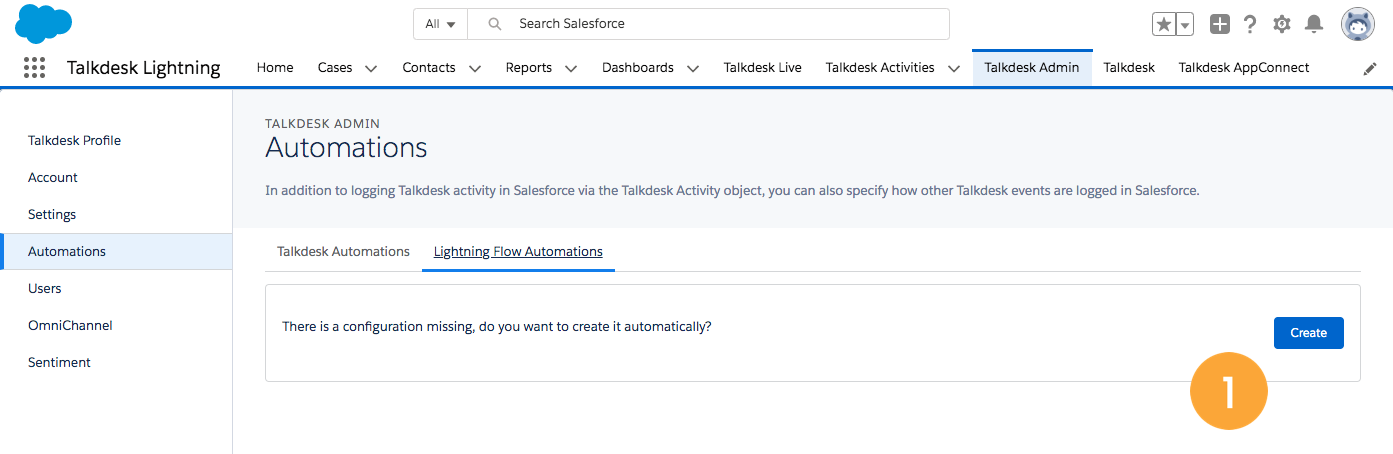Click the search magnifier icon
Viewport: 1393px width, 454px height.
coord(494,24)
